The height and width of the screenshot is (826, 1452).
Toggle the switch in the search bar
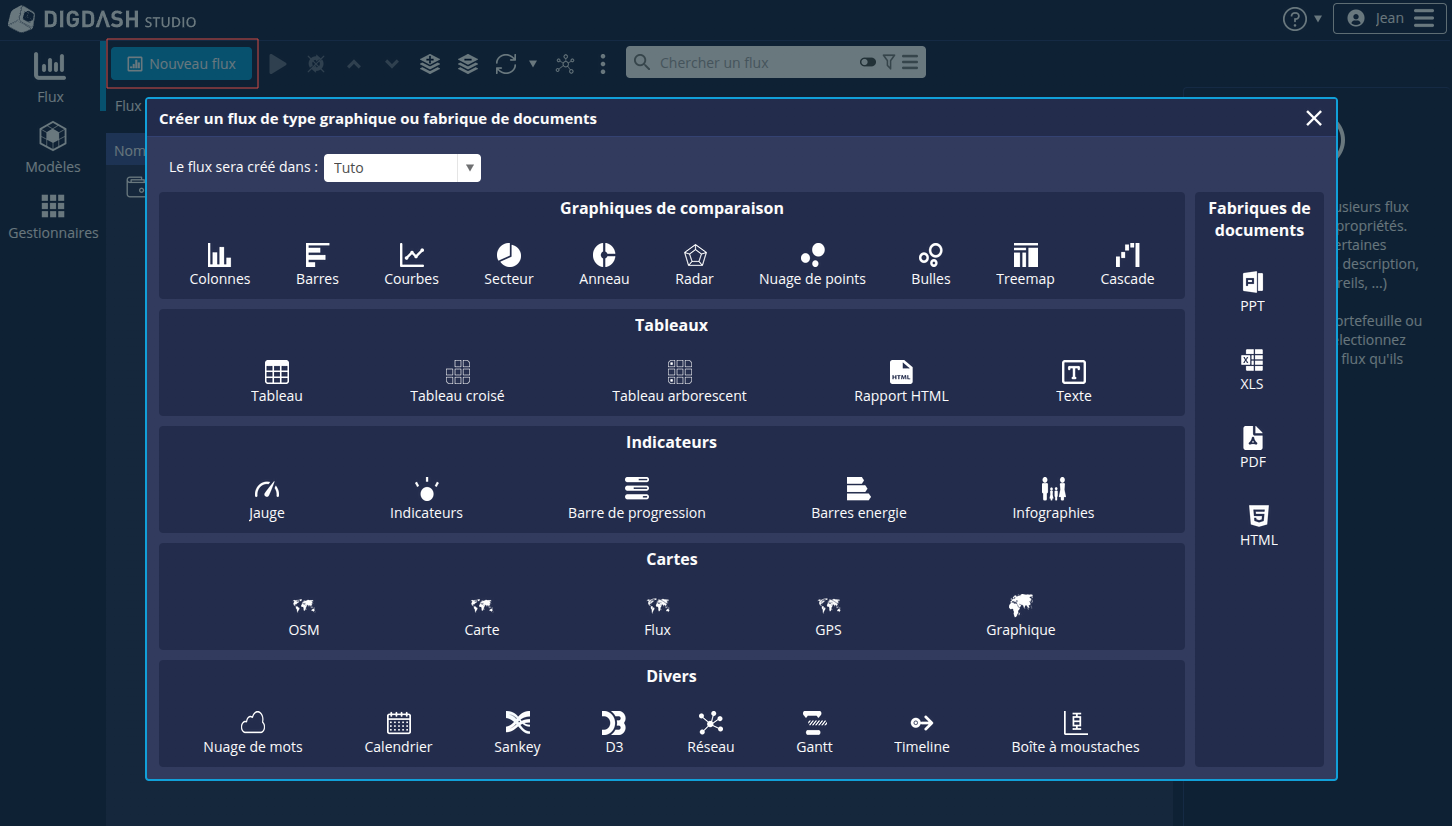[867, 62]
